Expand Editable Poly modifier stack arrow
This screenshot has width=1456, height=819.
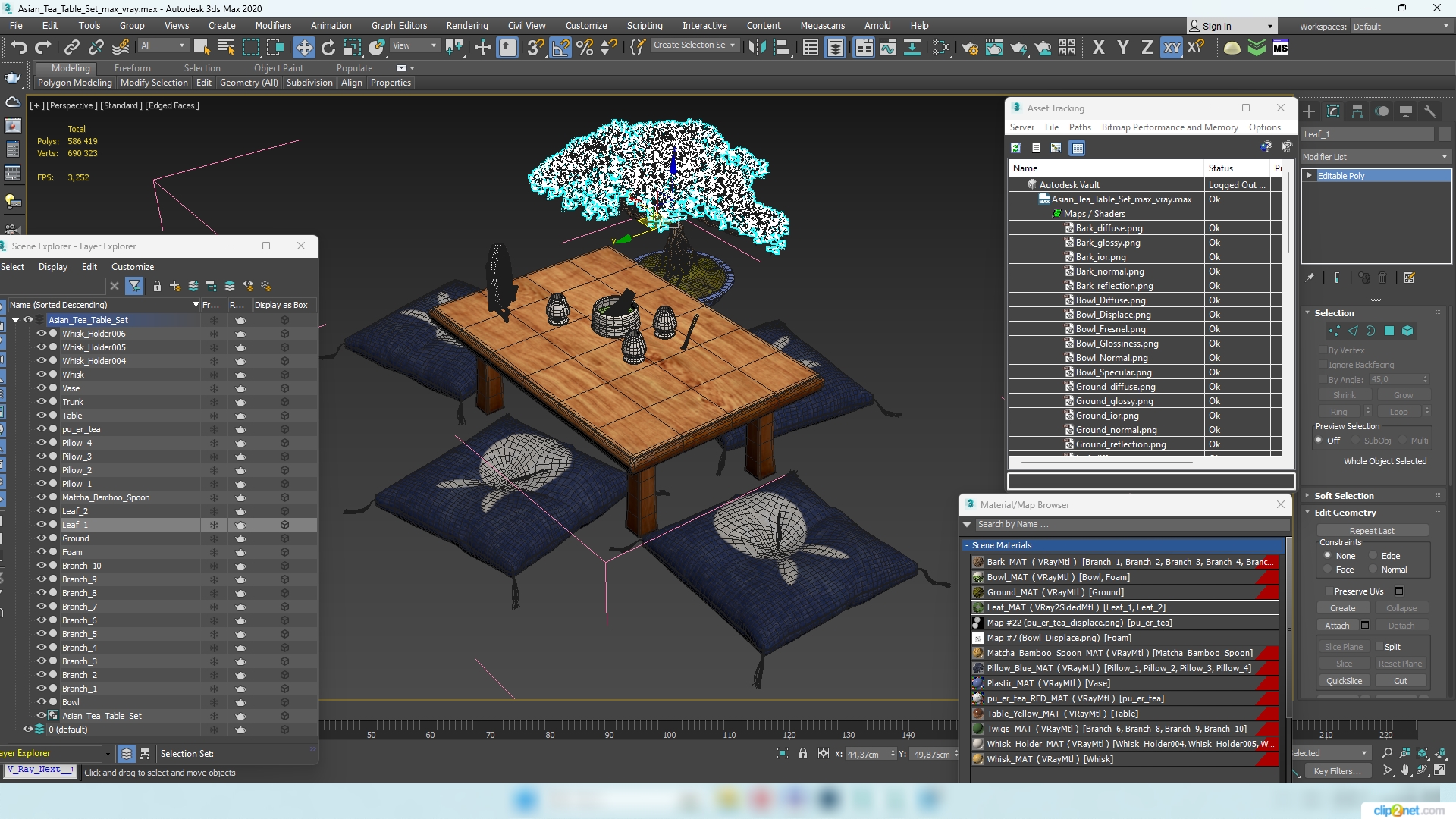point(1310,175)
